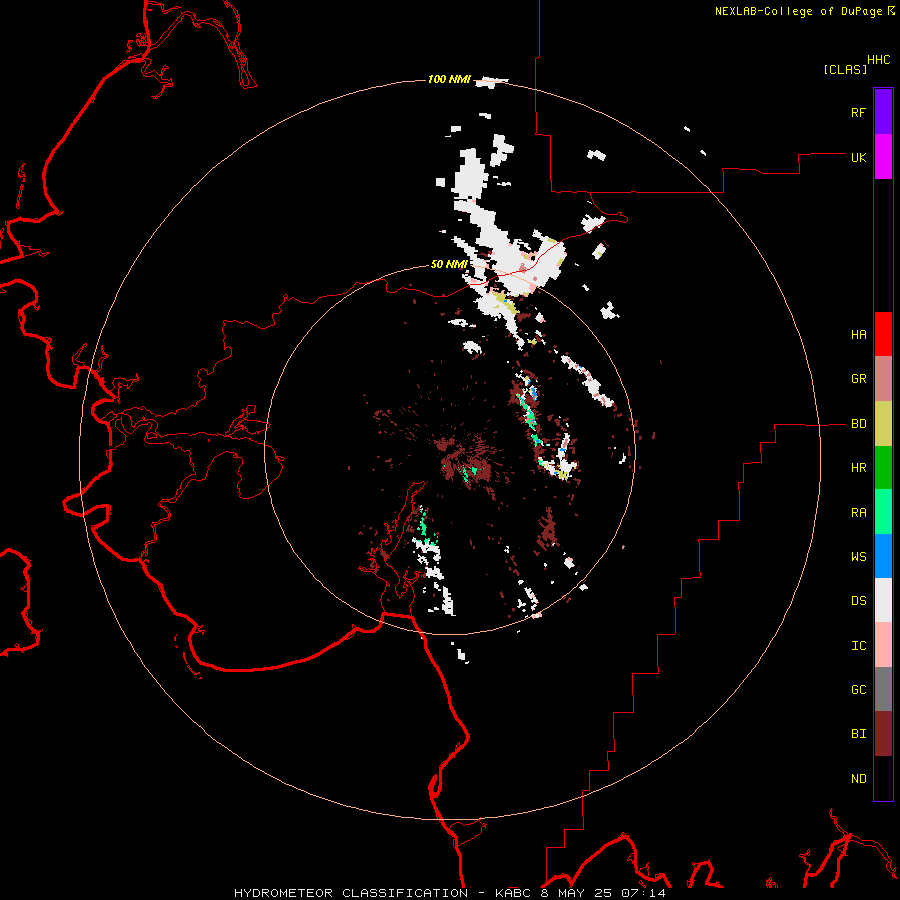Click the RF purple legend swatch
The width and height of the screenshot is (900, 900).
pyautogui.click(x=883, y=112)
